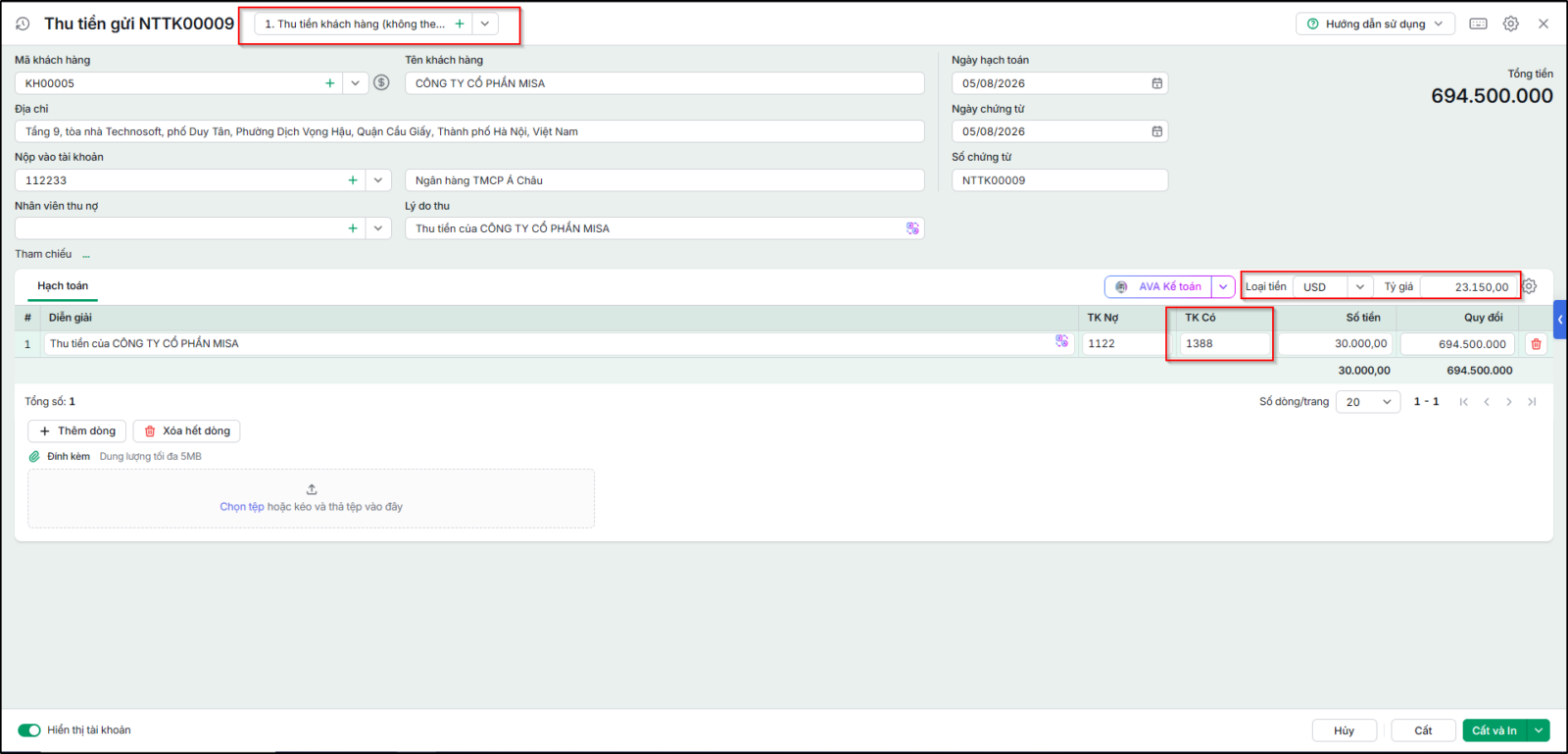This screenshot has width=1568, height=754.
Task: Open Tham chiếu ellipsis options
Action: (86, 255)
